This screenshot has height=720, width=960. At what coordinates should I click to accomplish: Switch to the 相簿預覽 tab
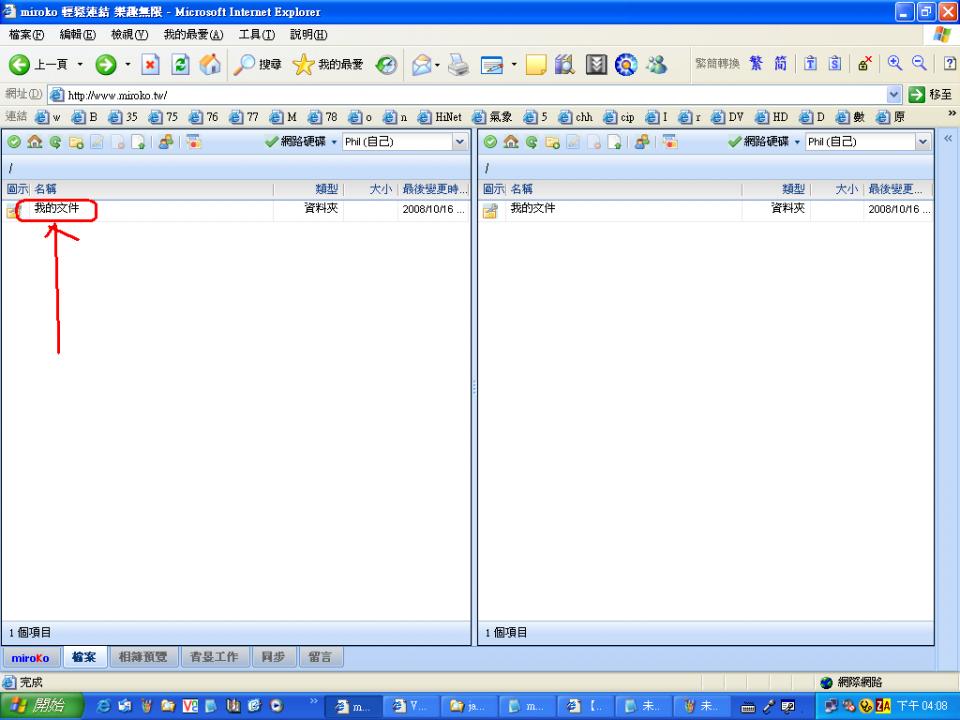coord(143,657)
